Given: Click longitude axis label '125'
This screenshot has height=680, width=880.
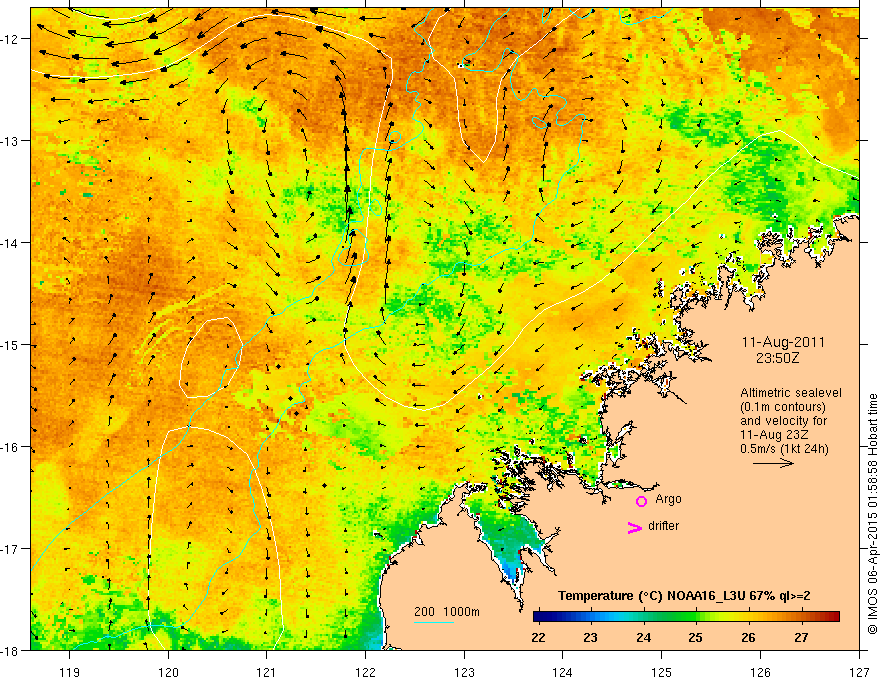Looking at the screenshot, I should tap(662, 673).
